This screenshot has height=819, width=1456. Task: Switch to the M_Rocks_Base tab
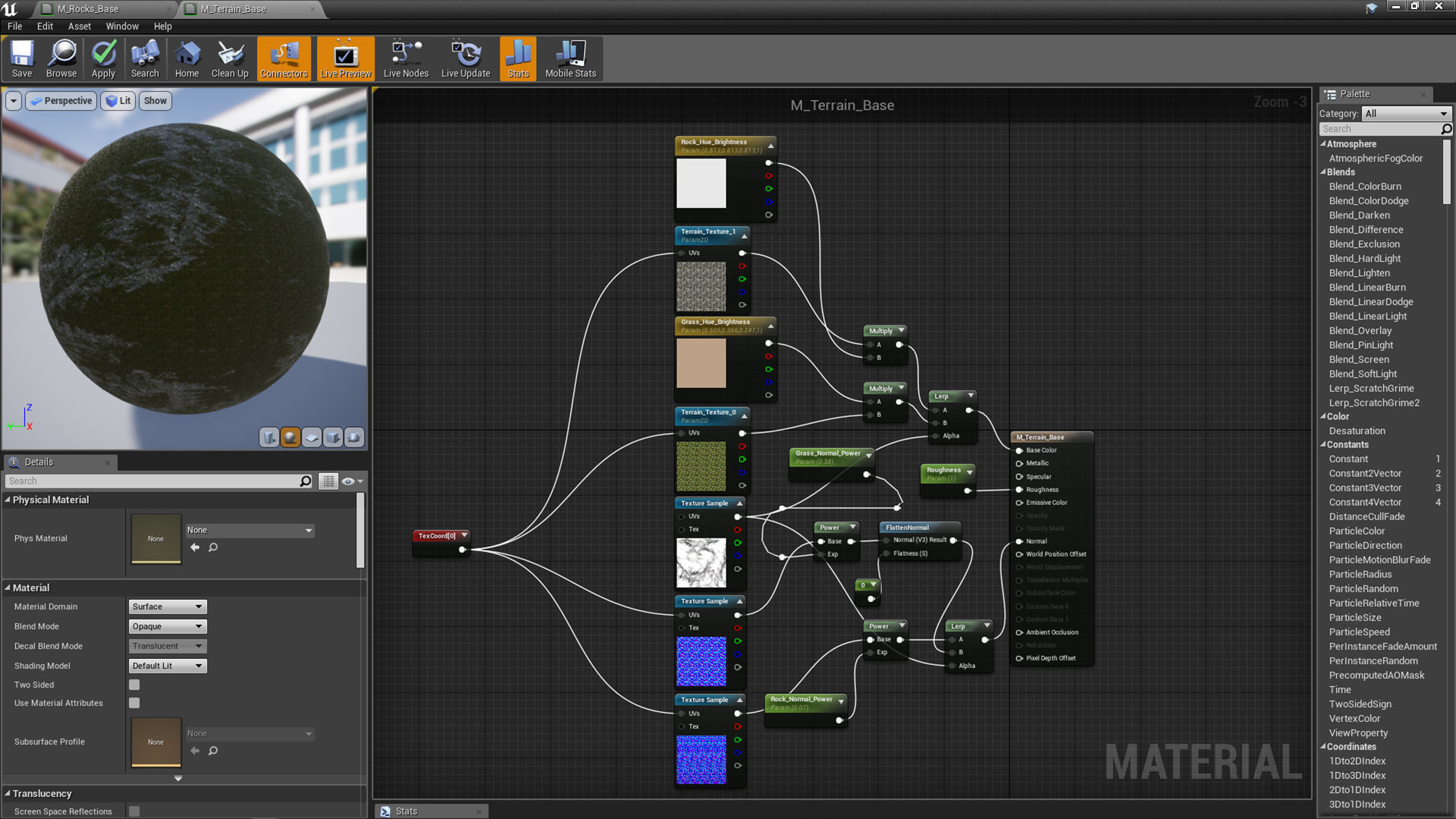88,9
